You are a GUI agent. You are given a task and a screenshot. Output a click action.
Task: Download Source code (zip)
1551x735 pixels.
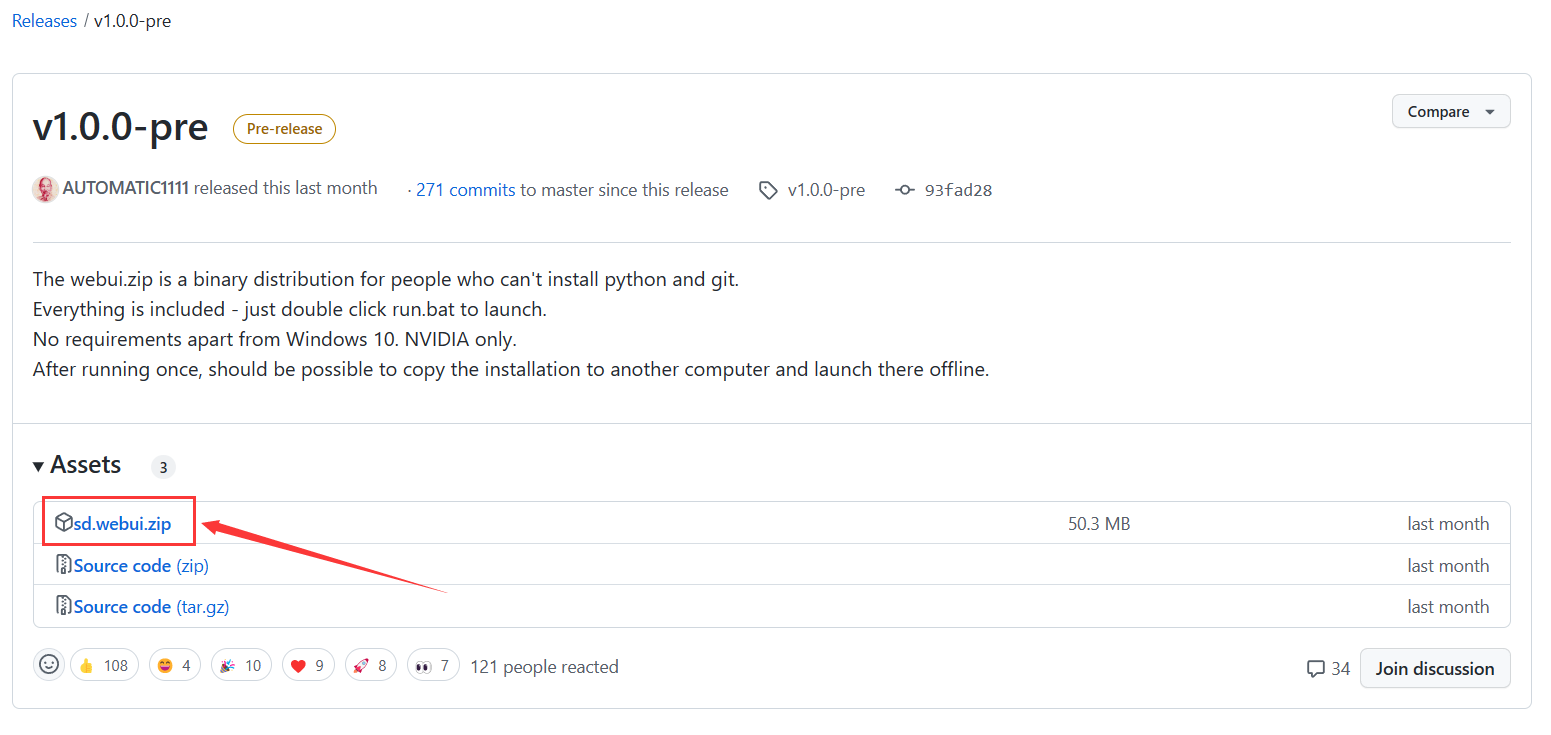pos(141,566)
